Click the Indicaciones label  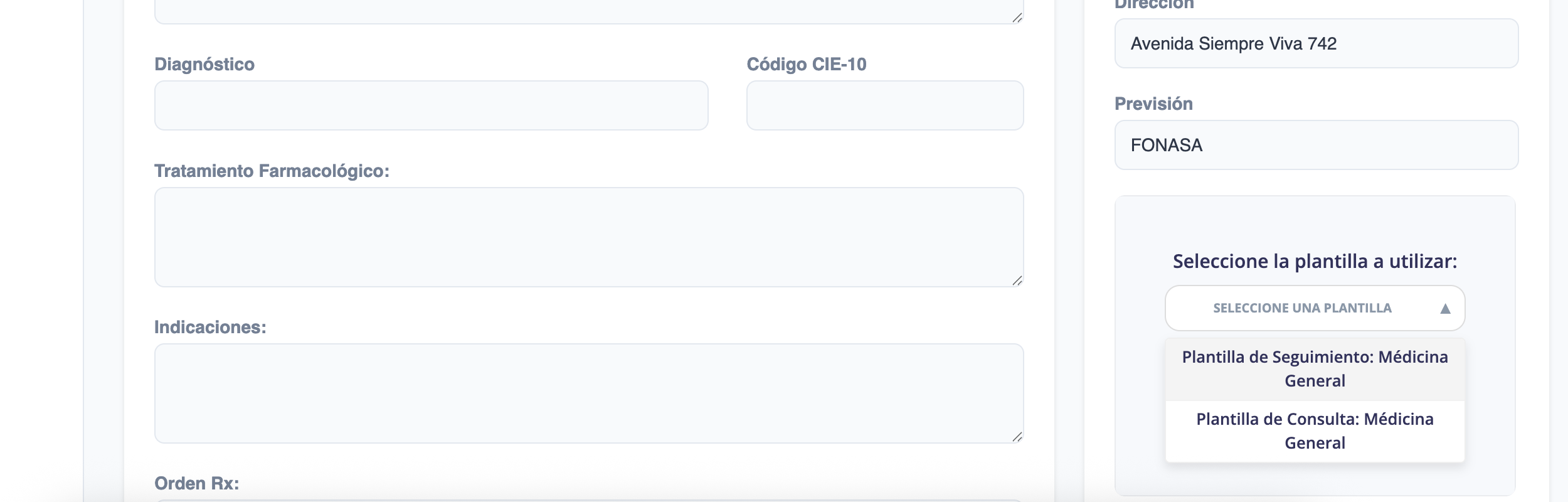tap(210, 327)
